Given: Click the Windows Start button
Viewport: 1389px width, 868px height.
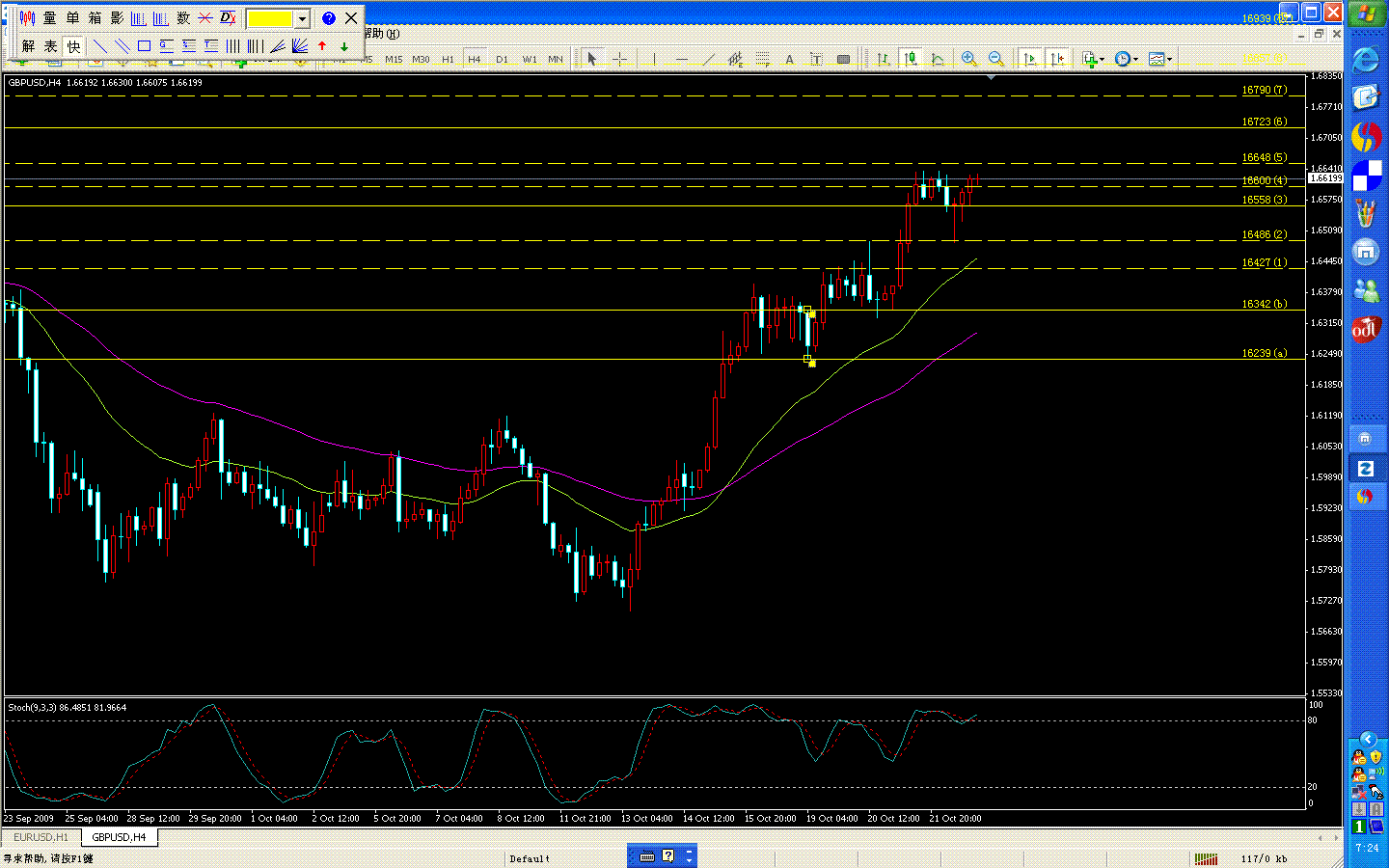Looking at the screenshot, I should click(1366, 14).
